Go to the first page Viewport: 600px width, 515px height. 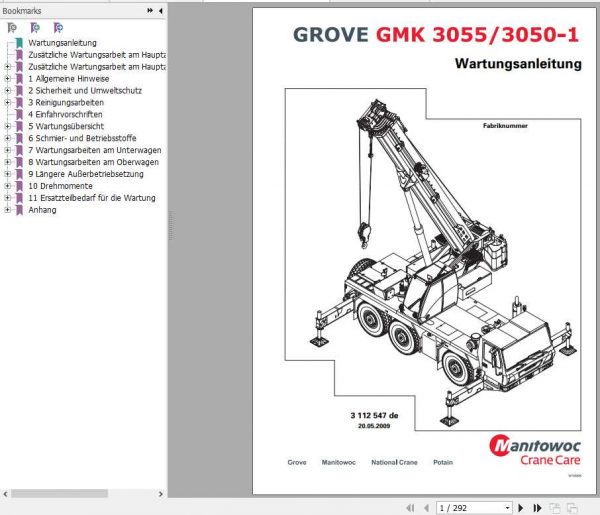pos(410,508)
